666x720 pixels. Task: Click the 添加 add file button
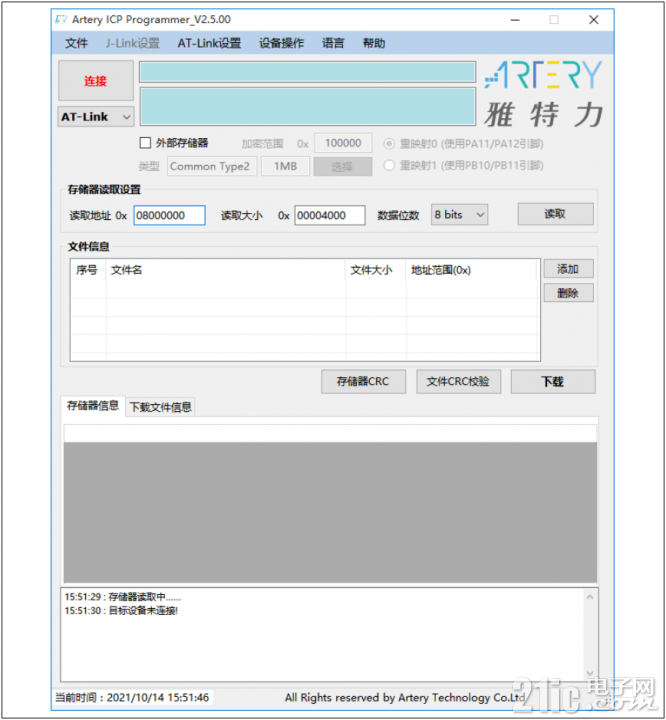click(x=568, y=269)
